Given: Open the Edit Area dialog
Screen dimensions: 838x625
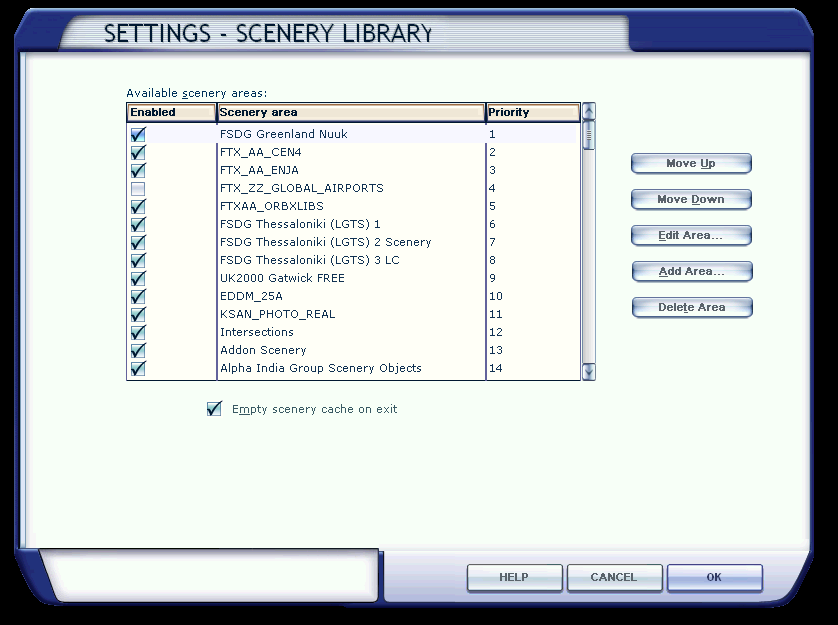Looking at the screenshot, I should (690, 236).
